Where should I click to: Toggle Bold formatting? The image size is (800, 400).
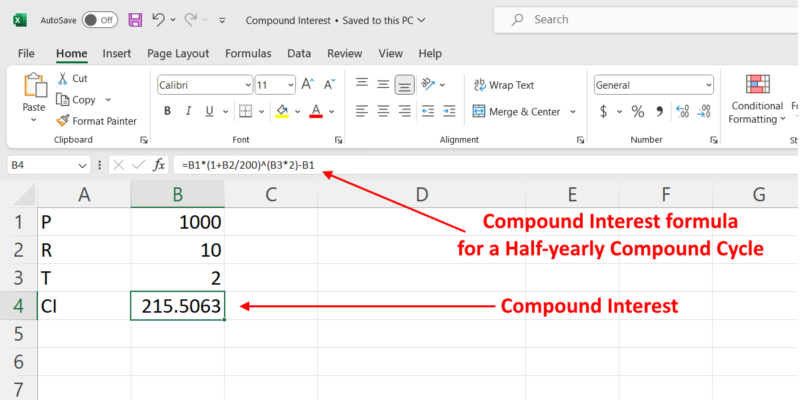point(167,111)
